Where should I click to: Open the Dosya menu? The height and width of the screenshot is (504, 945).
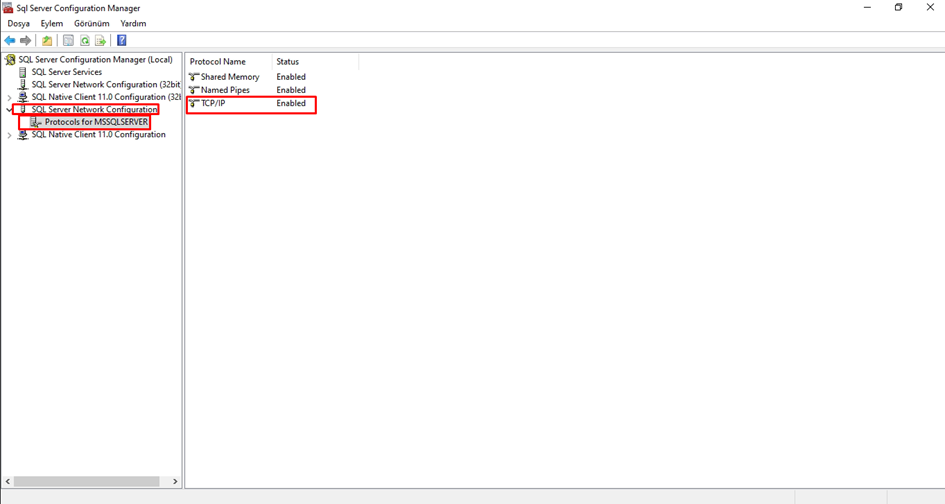[x=19, y=24]
